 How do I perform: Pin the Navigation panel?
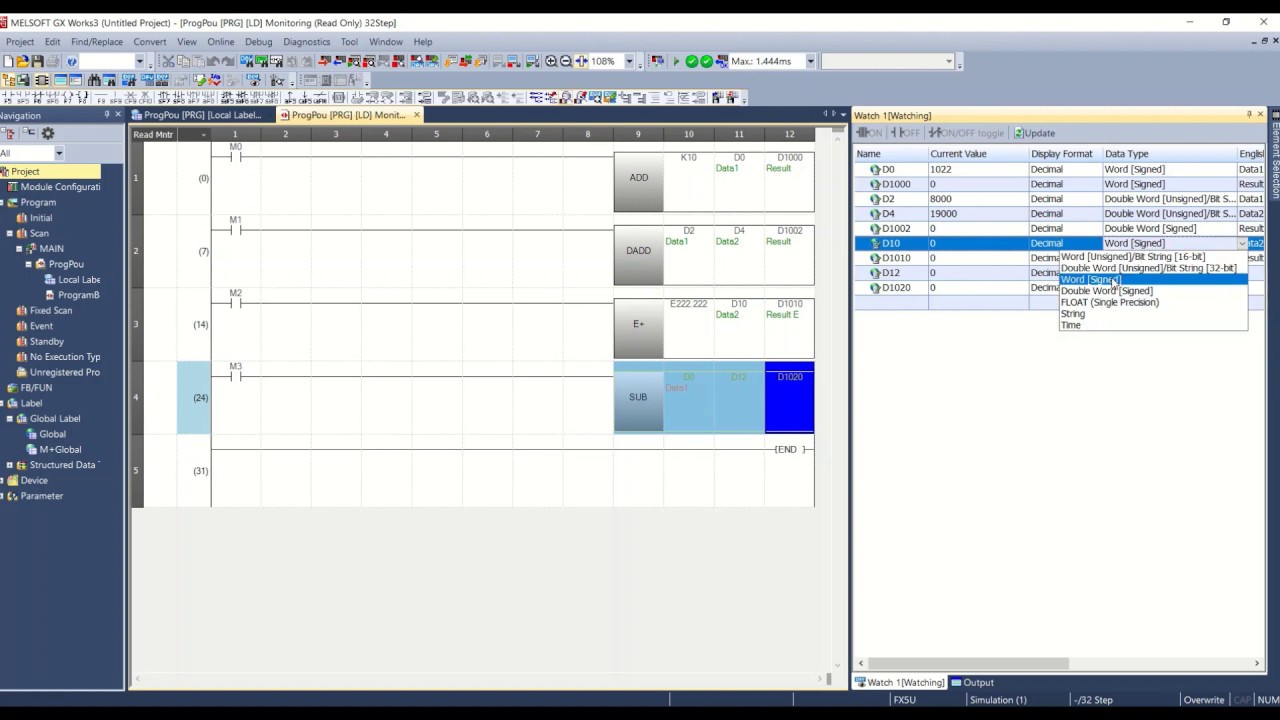(107, 115)
